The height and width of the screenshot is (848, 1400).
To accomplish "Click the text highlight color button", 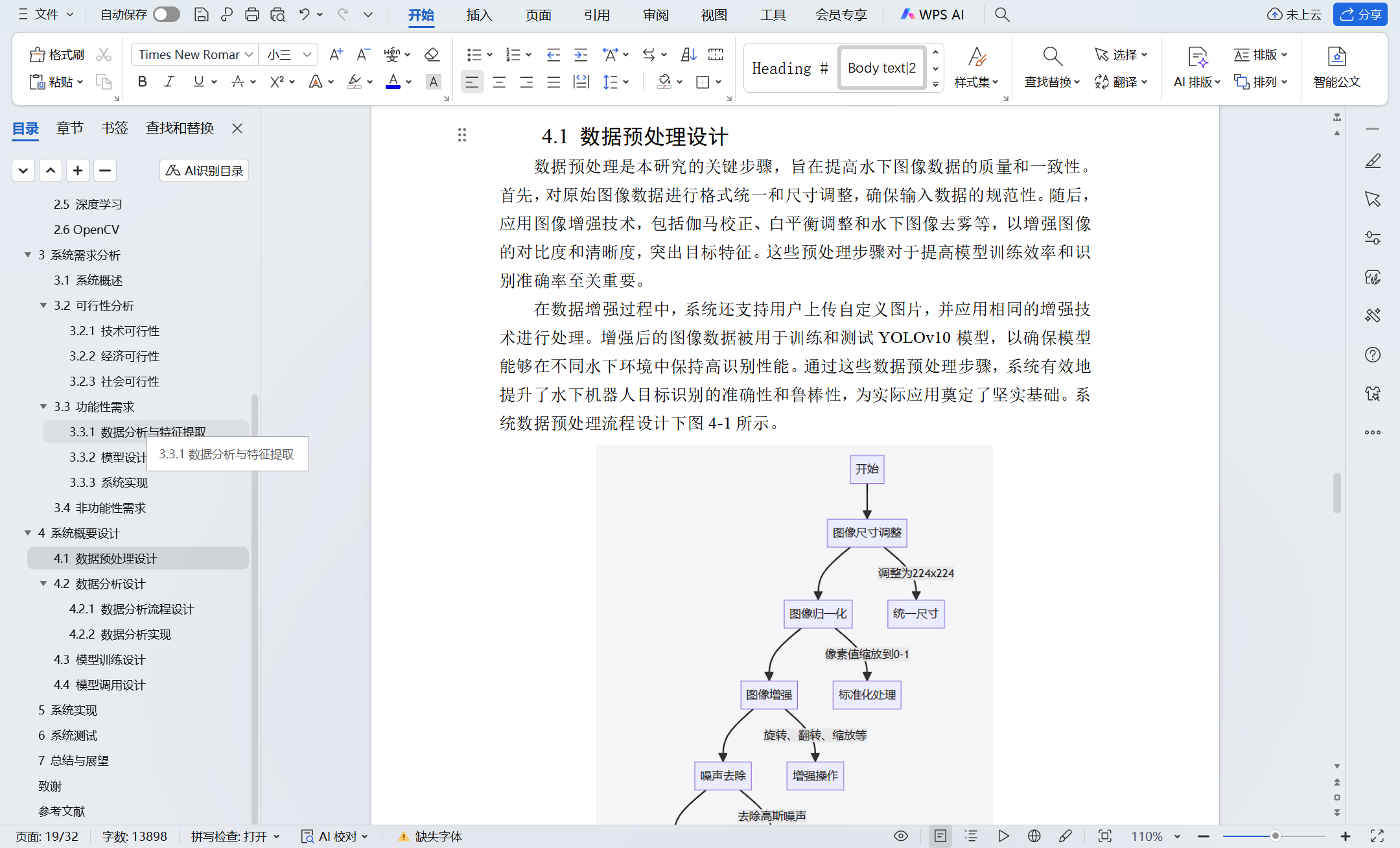I will [x=355, y=82].
